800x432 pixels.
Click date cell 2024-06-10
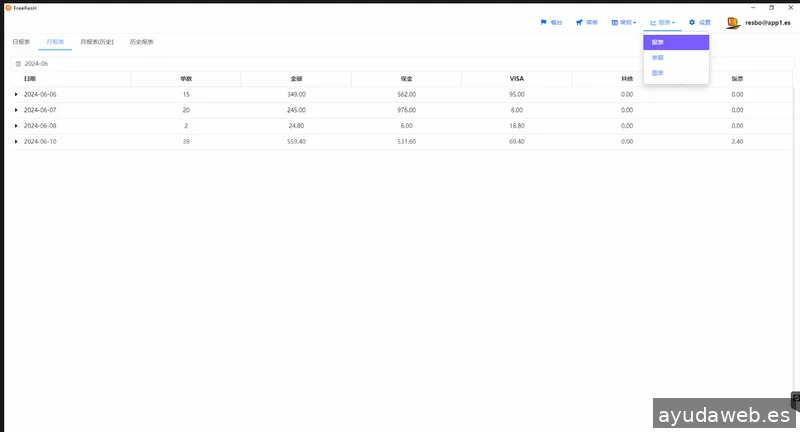(40, 141)
